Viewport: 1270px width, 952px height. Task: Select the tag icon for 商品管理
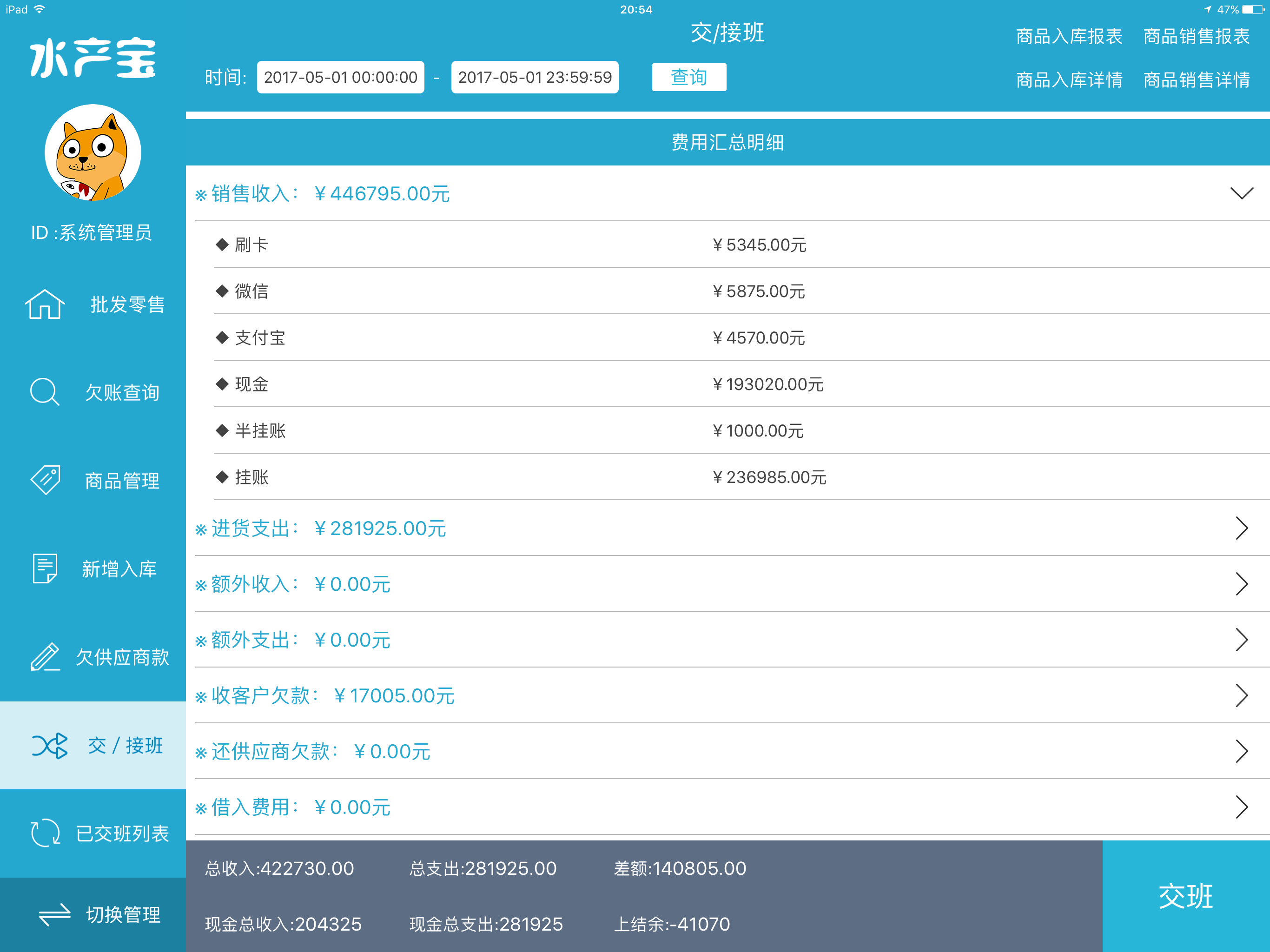46,480
